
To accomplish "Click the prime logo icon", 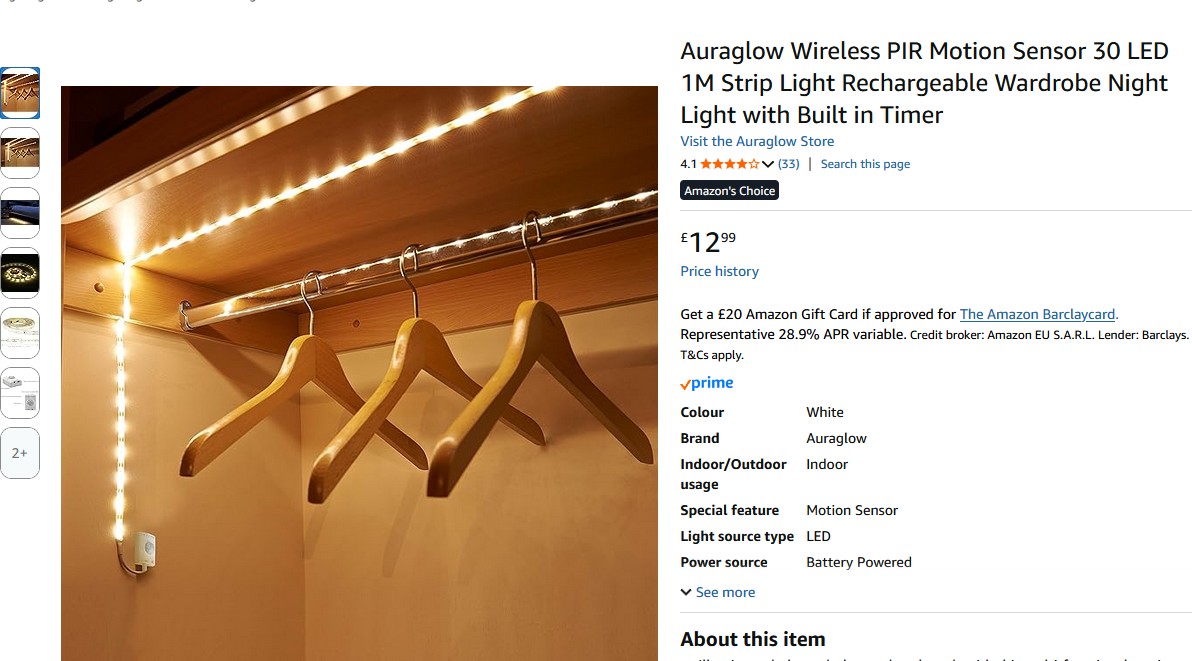I will [707, 383].
